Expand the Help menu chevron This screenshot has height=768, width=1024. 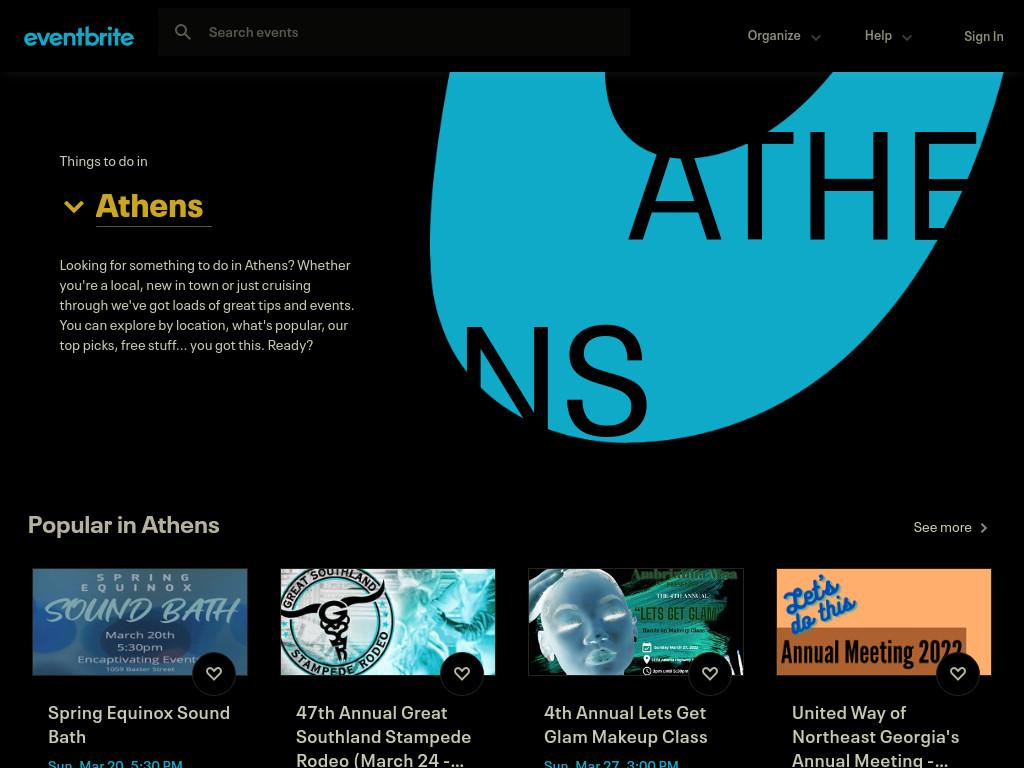[906, 37]
